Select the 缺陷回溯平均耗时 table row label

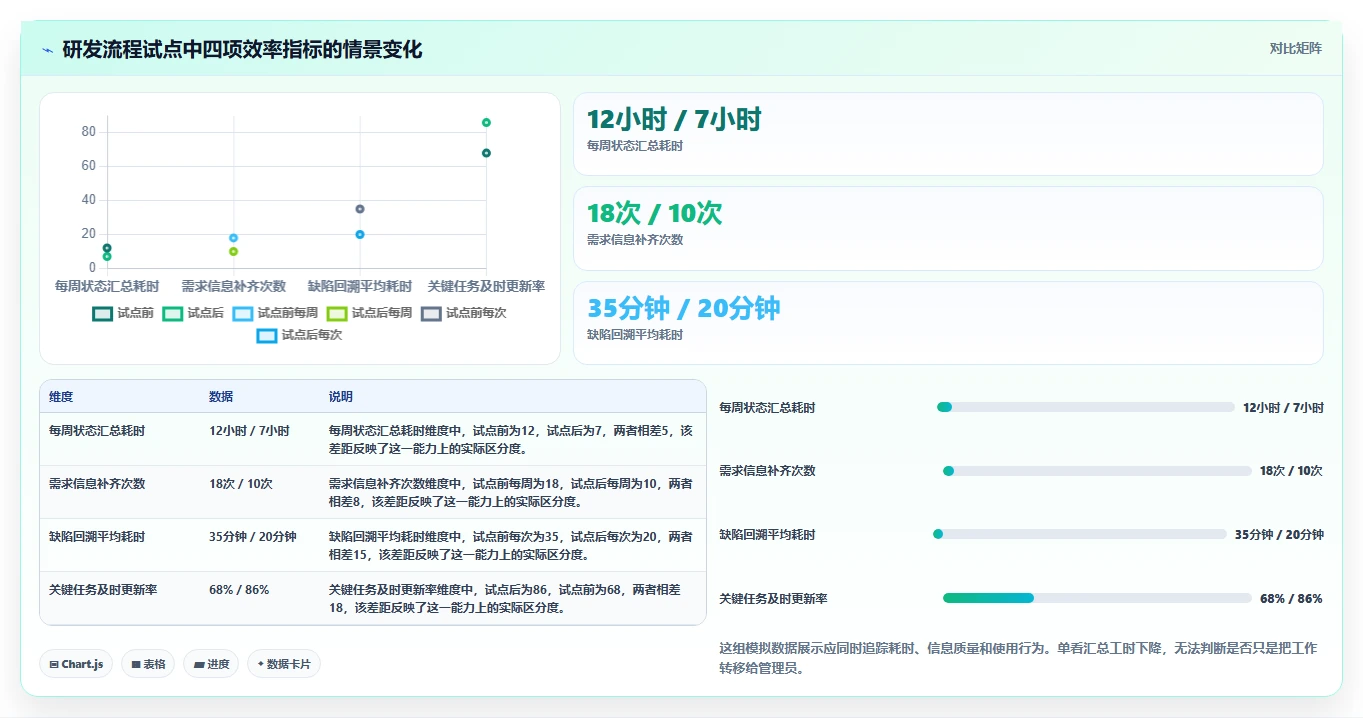click(x=97, y=537)
